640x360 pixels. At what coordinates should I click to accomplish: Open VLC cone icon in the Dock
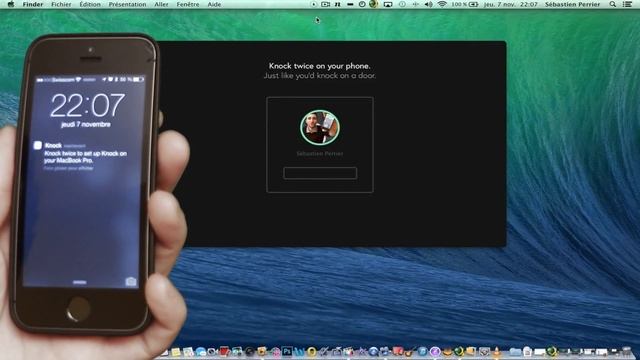click(496, 351)
